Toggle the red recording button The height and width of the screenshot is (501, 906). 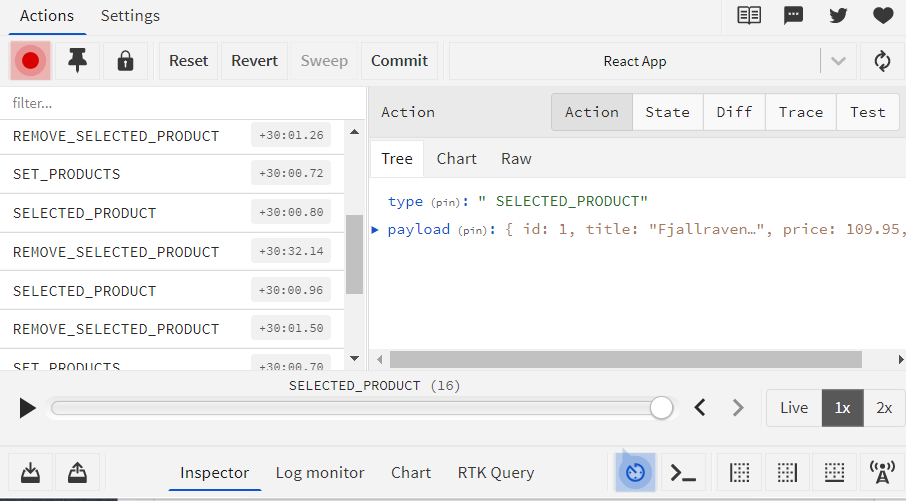click(x=31, y=61)
